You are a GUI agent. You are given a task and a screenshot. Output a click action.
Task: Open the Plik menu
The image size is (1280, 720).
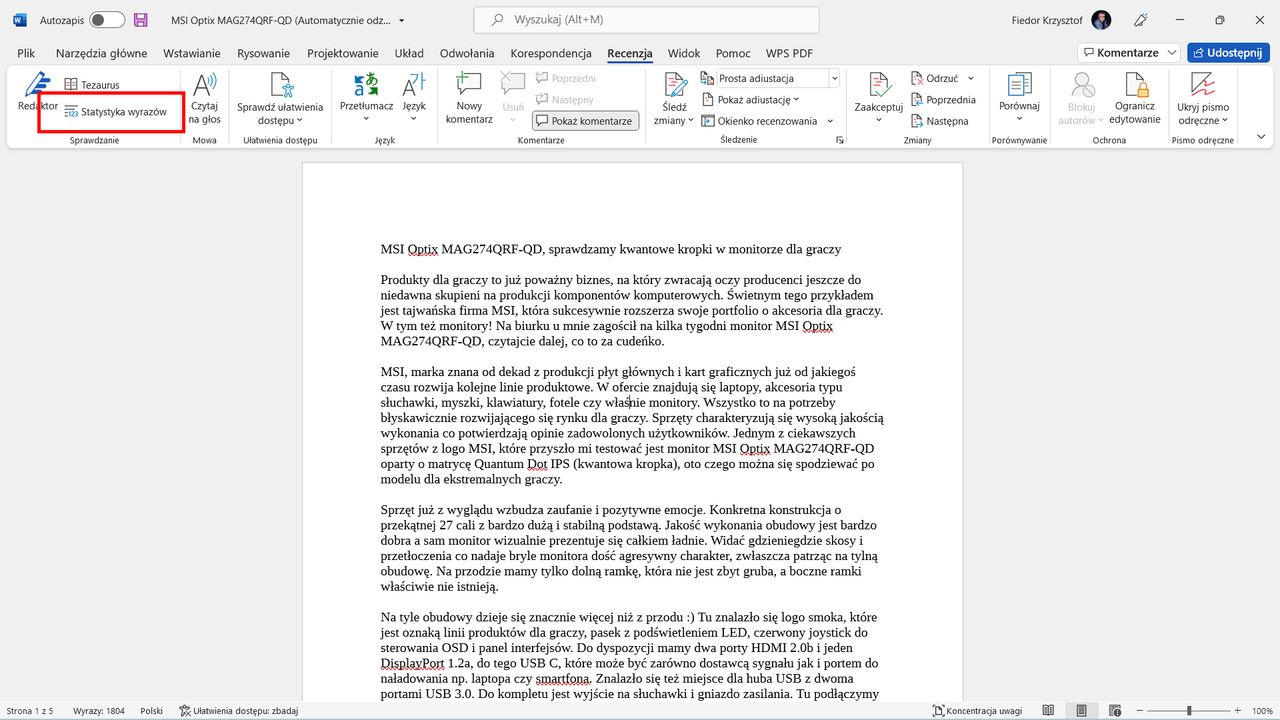pos(25,53)
